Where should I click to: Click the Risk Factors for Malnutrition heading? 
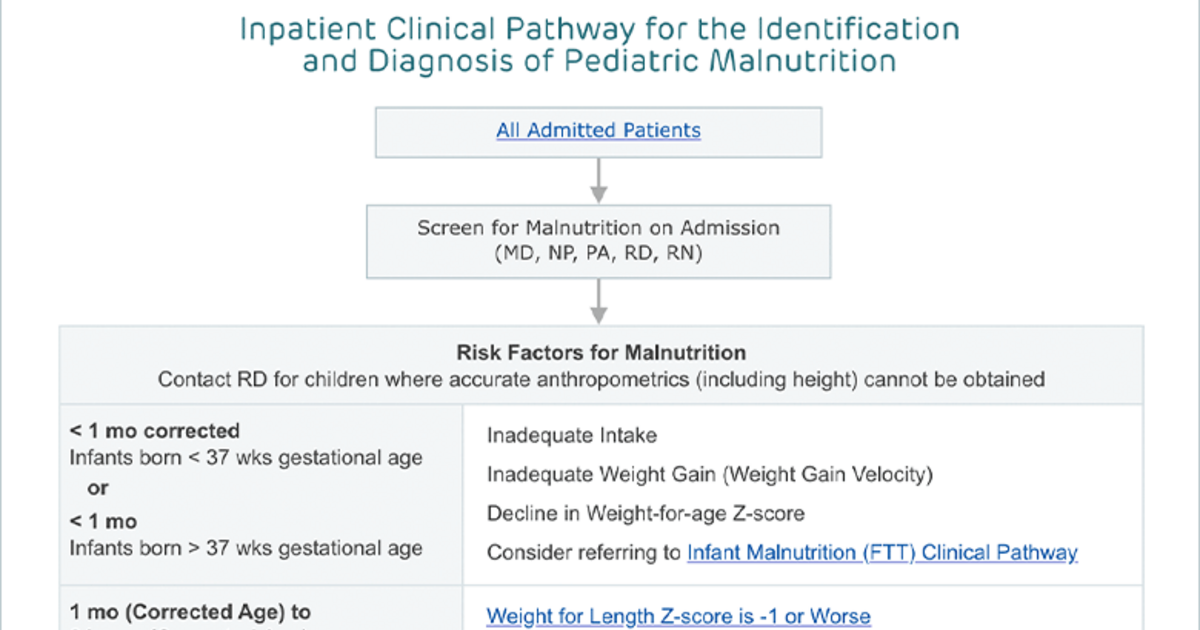tap(601, 353)
